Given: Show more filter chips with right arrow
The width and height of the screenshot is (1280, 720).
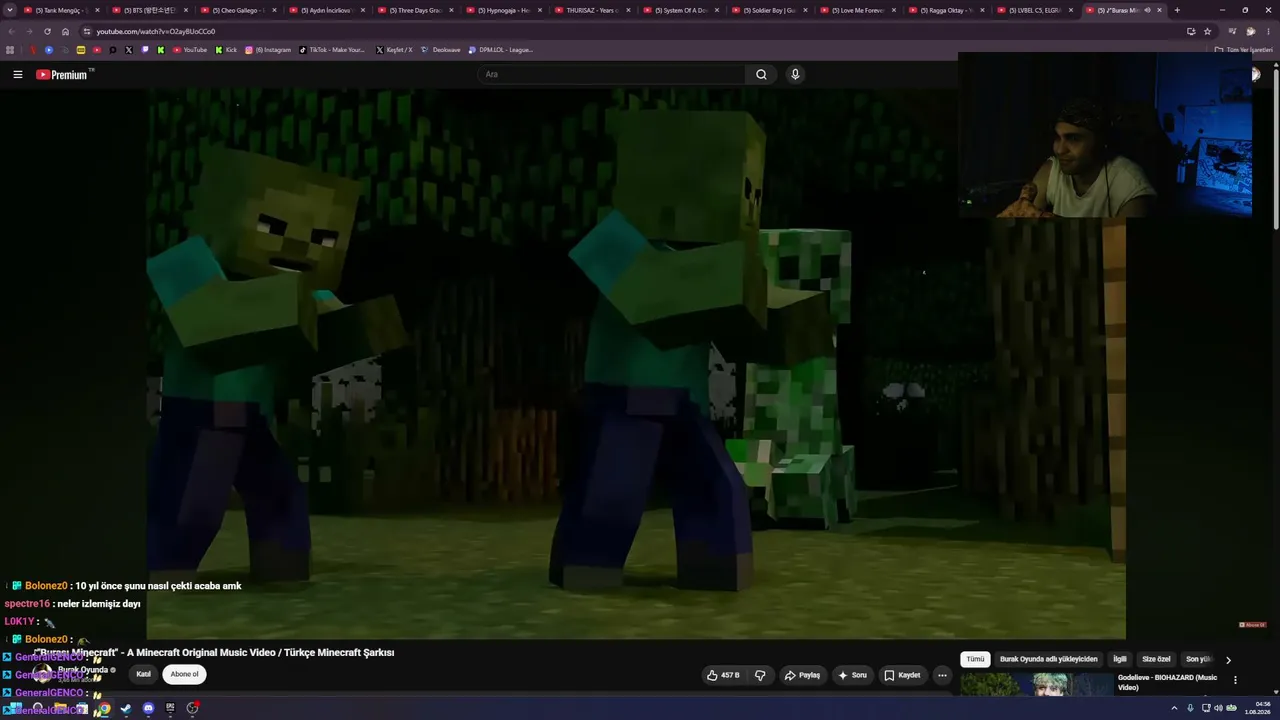Looking at the screenshot, I should click(x=1228, y=660).
